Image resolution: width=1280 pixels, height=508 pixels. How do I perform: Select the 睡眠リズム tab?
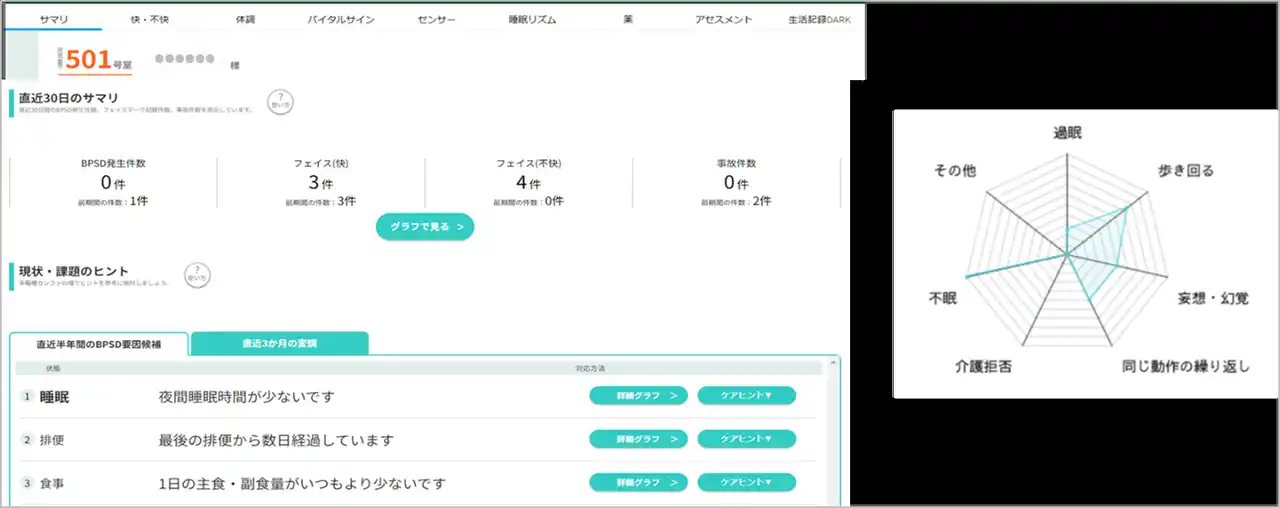tap(533, 19)
